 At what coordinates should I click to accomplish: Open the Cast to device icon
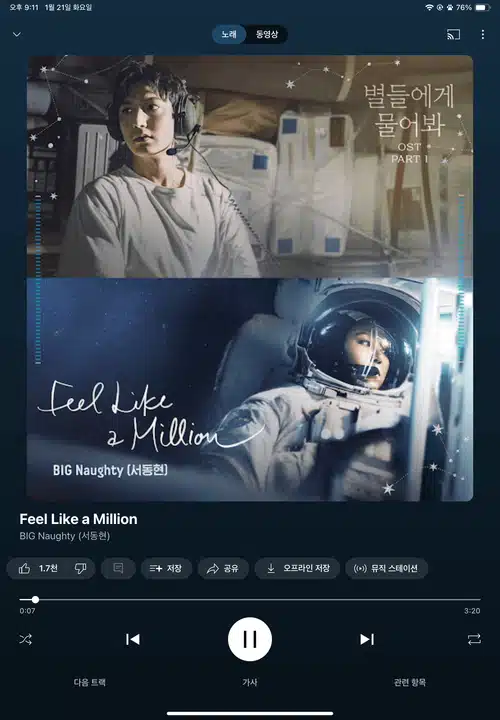(453, 34)
